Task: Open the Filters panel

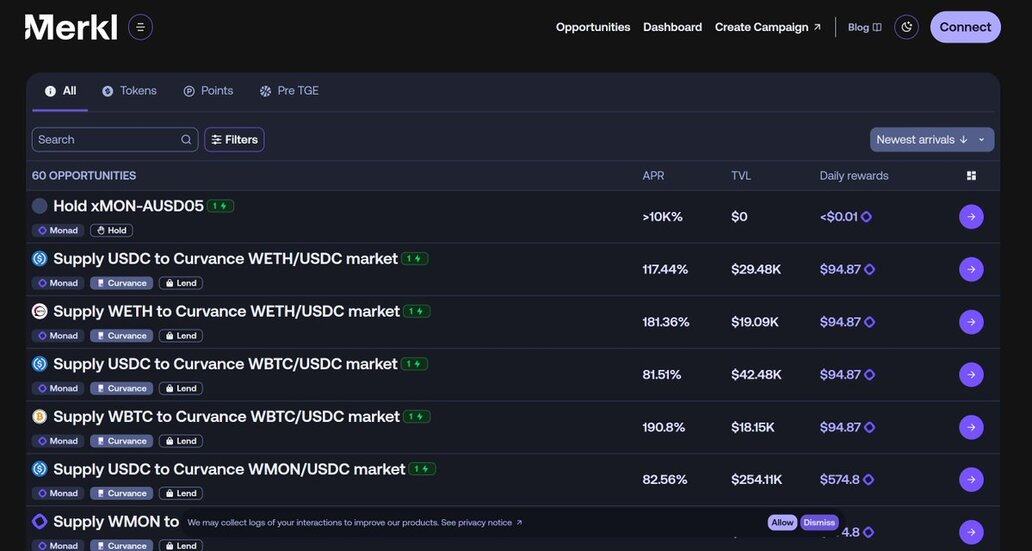Action: [235, 140]
